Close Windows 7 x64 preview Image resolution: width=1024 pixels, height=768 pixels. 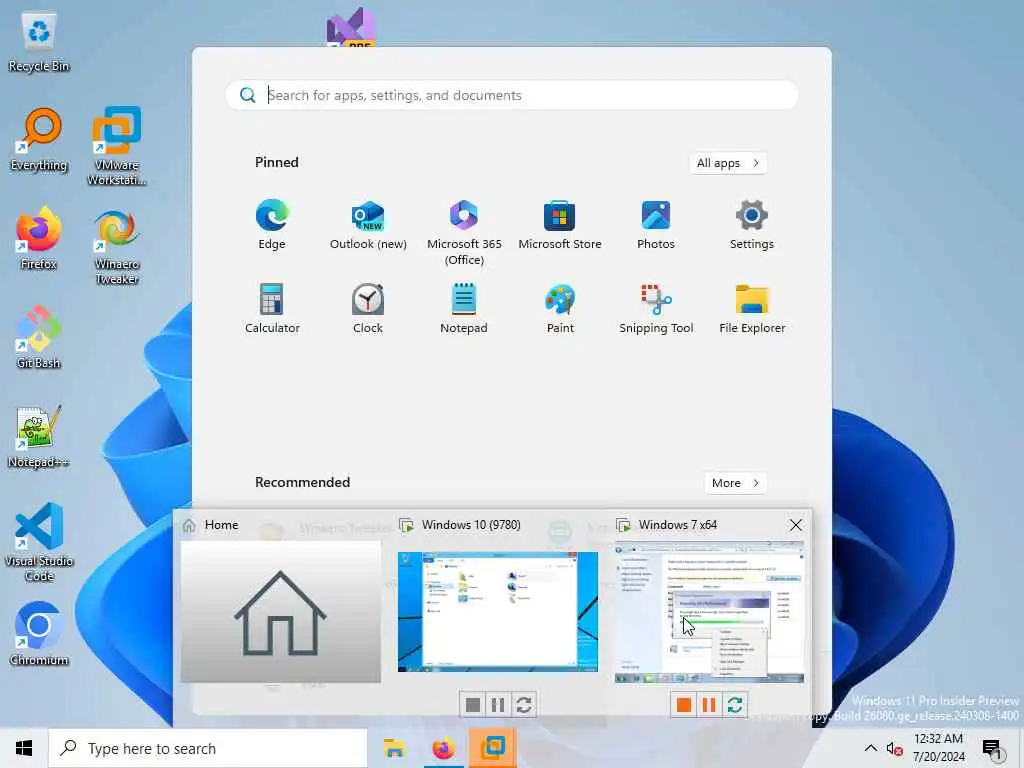[795, 525]
